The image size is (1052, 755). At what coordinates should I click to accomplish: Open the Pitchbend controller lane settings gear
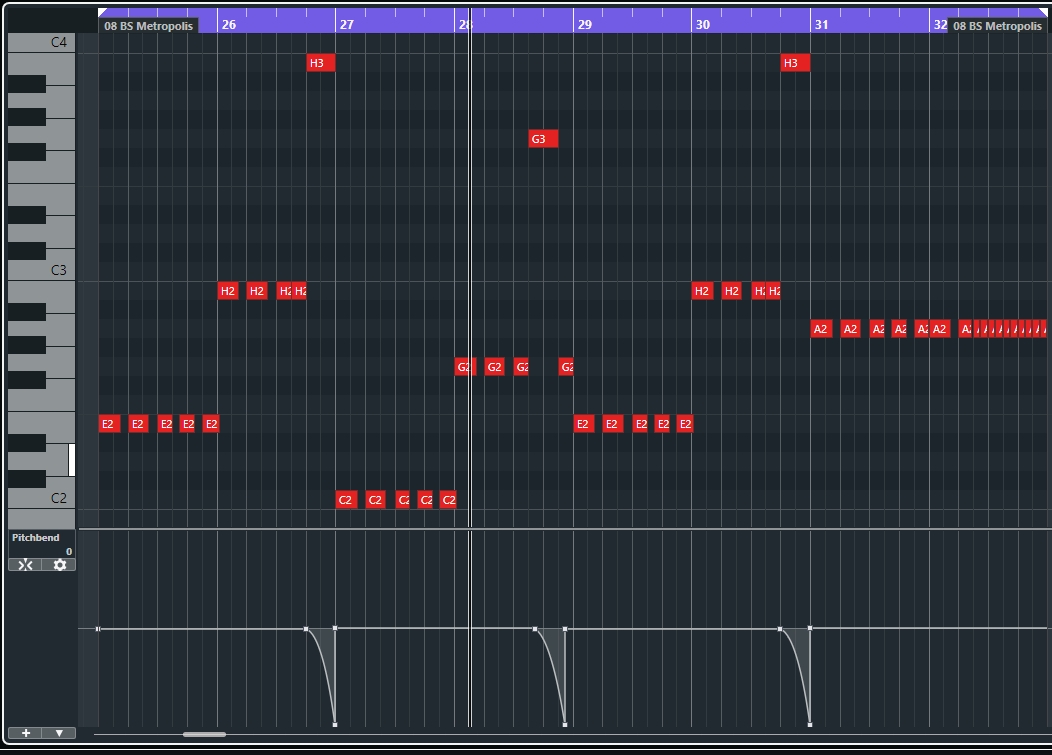point(59,565)
